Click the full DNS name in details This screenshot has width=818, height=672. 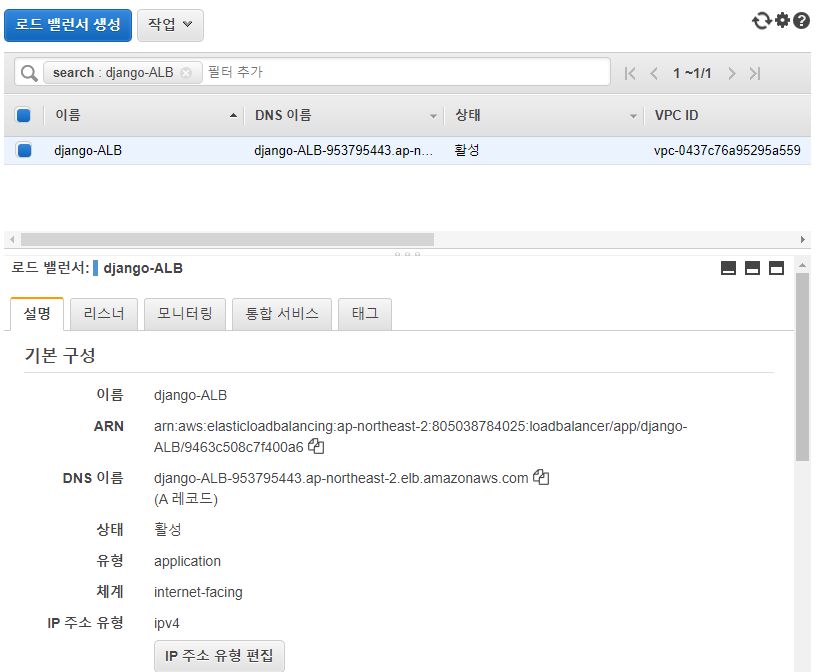tap(341, 478)
